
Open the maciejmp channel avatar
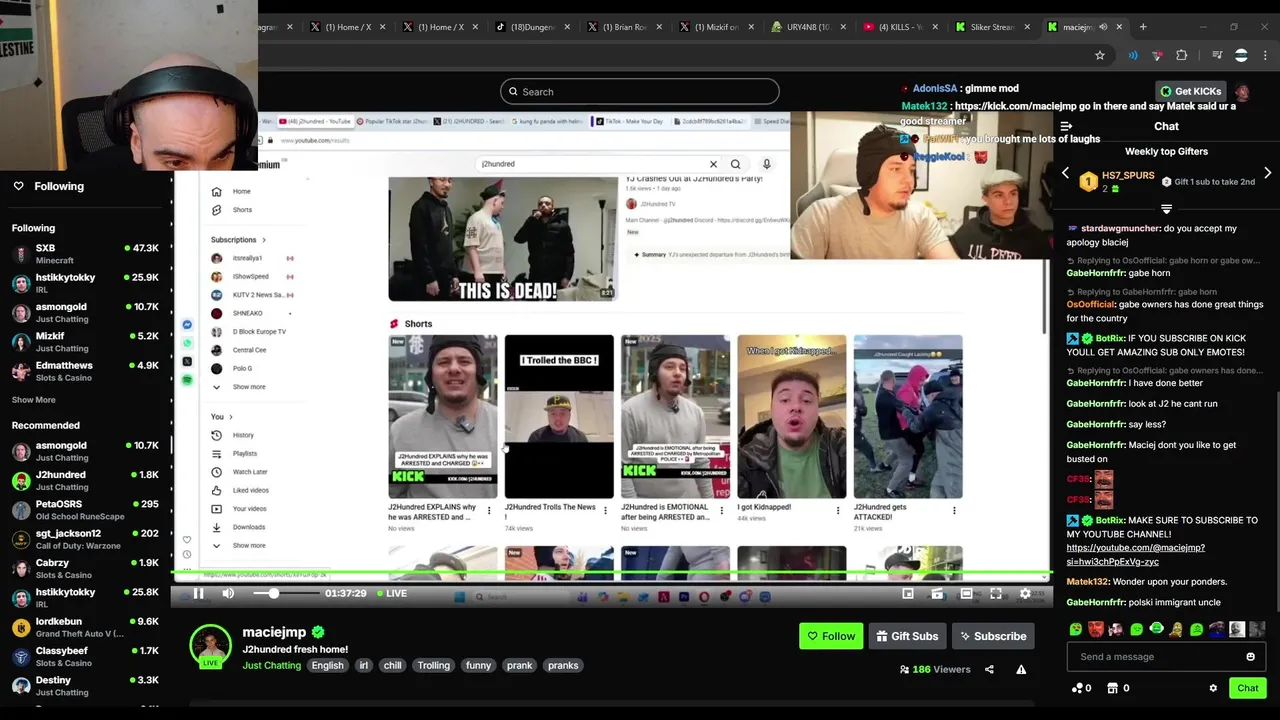(x=210, y=646)
